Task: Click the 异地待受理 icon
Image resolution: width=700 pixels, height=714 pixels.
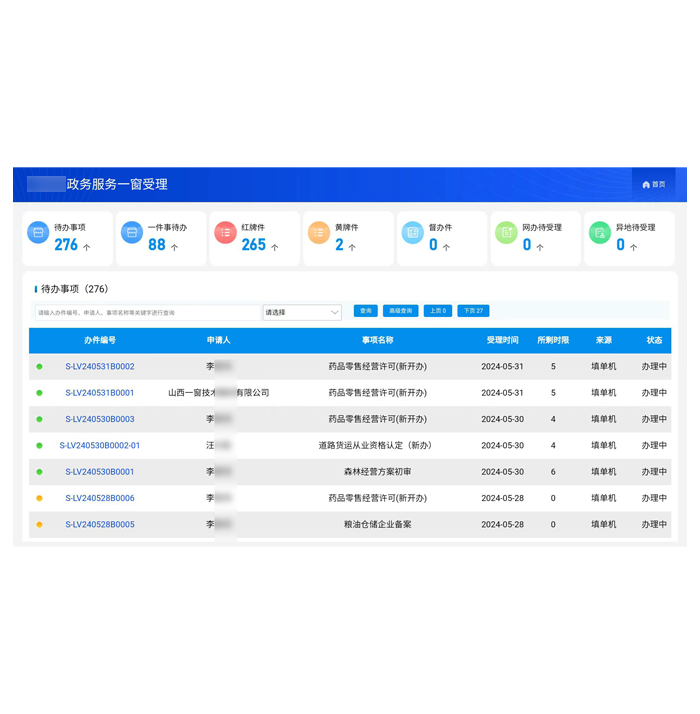Action: pos(600,233)
